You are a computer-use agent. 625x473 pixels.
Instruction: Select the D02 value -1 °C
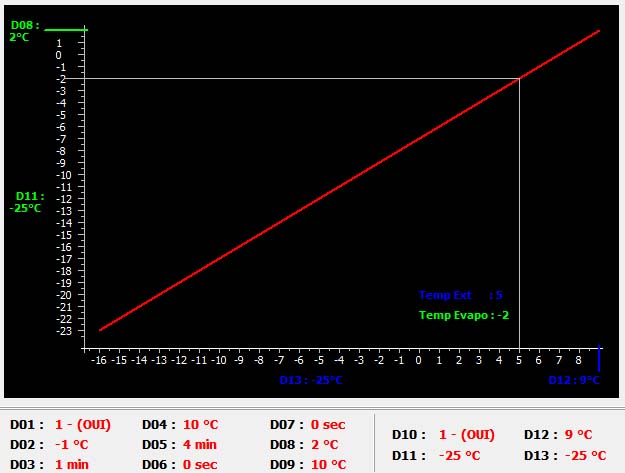point(71,444)
